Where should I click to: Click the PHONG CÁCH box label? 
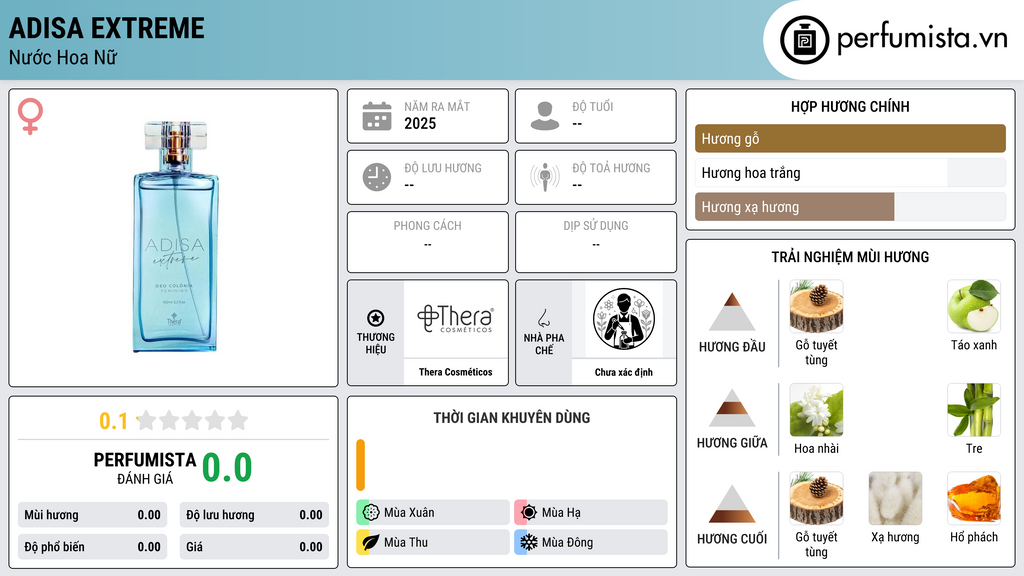click(x=427, y=226)
